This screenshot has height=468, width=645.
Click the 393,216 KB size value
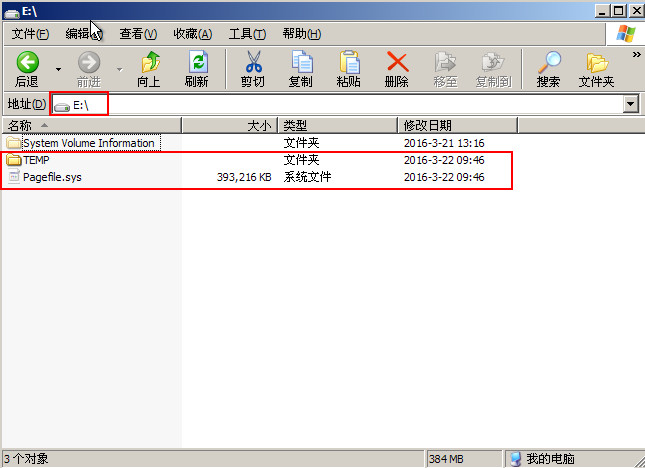pyautogui.click(x=244, y=177)
